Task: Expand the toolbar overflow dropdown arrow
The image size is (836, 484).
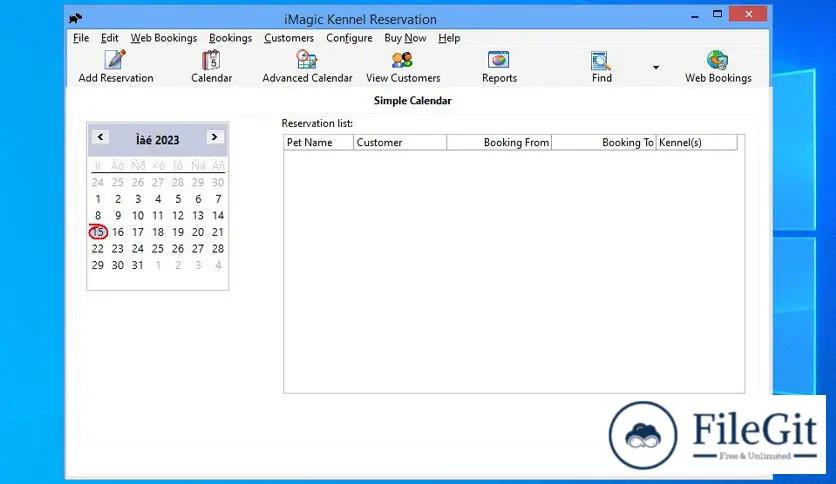Action: tap(656, 67)
